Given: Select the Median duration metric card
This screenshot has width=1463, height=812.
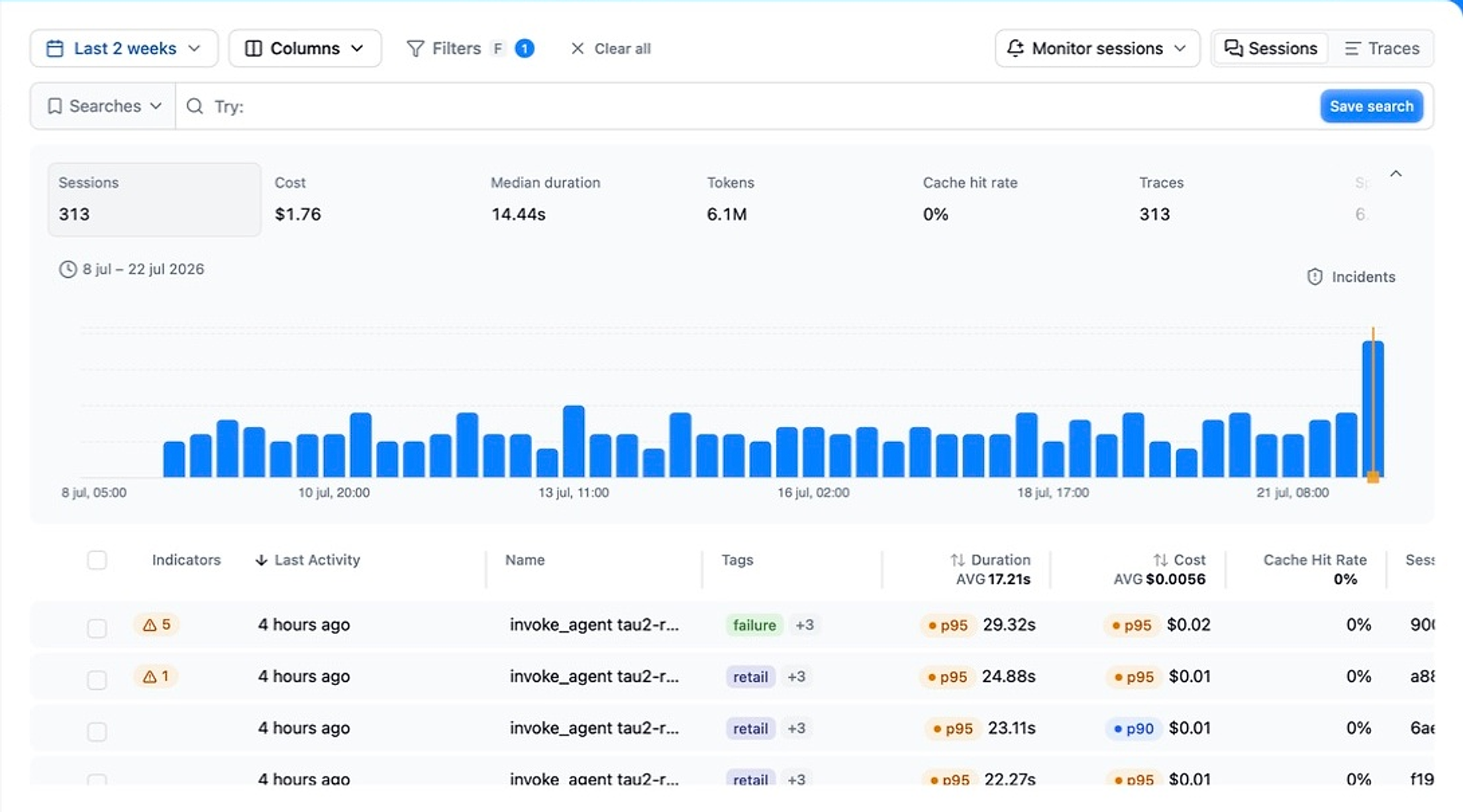Looking at the screenshot, I should click(587, 199).
